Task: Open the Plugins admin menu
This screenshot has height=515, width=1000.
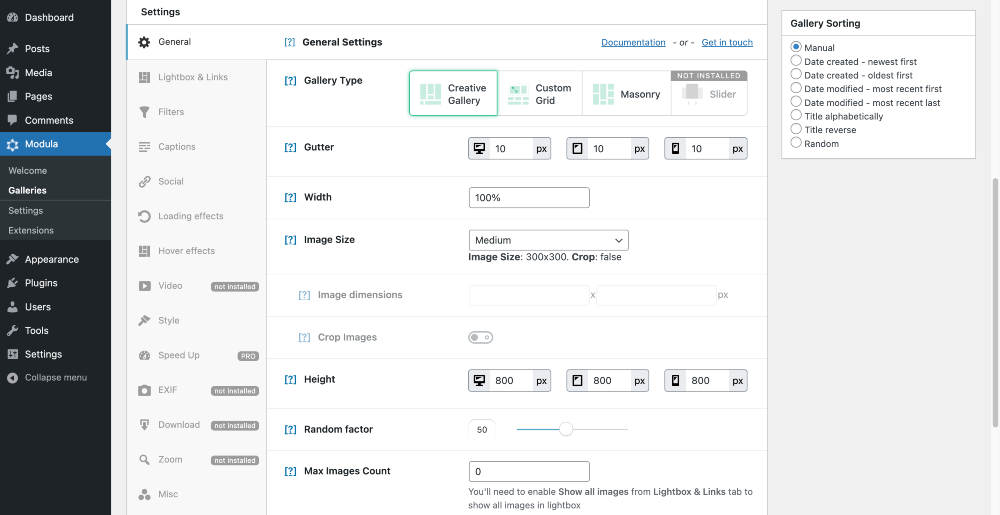Action: point(41,283)
